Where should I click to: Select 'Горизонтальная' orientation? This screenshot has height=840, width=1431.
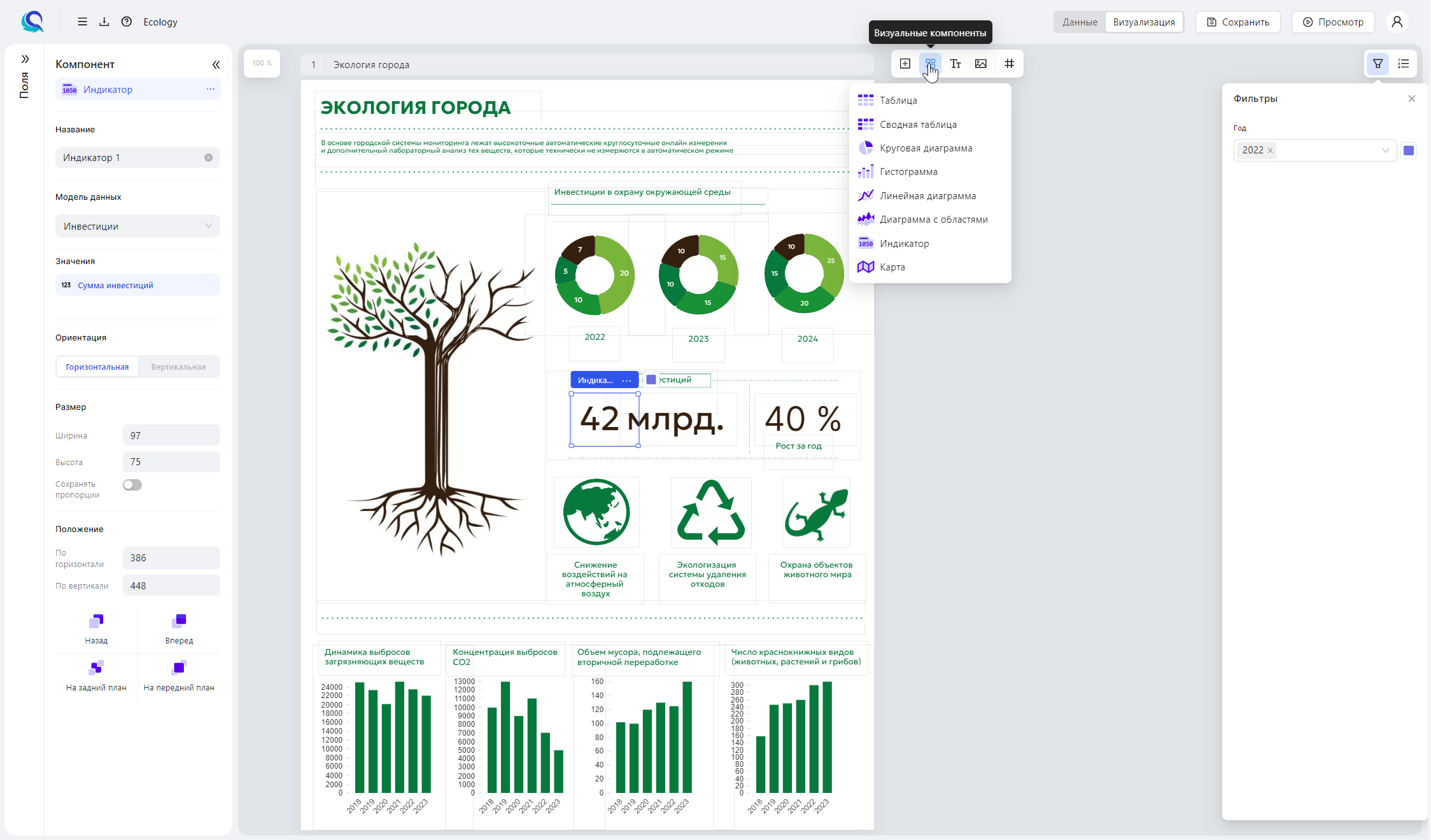point(97,367)
